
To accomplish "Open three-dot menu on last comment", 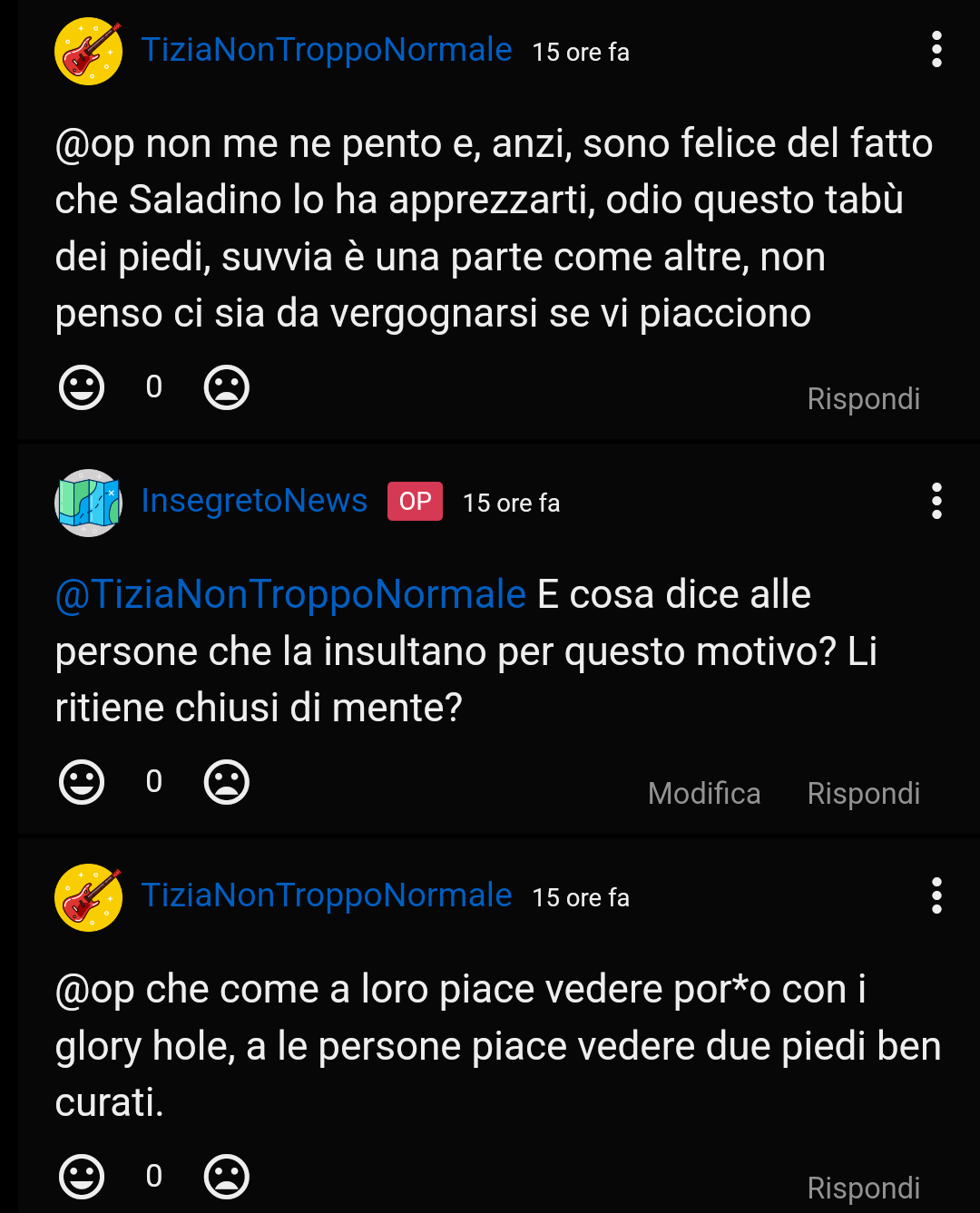I will click(x=936, y=895).
